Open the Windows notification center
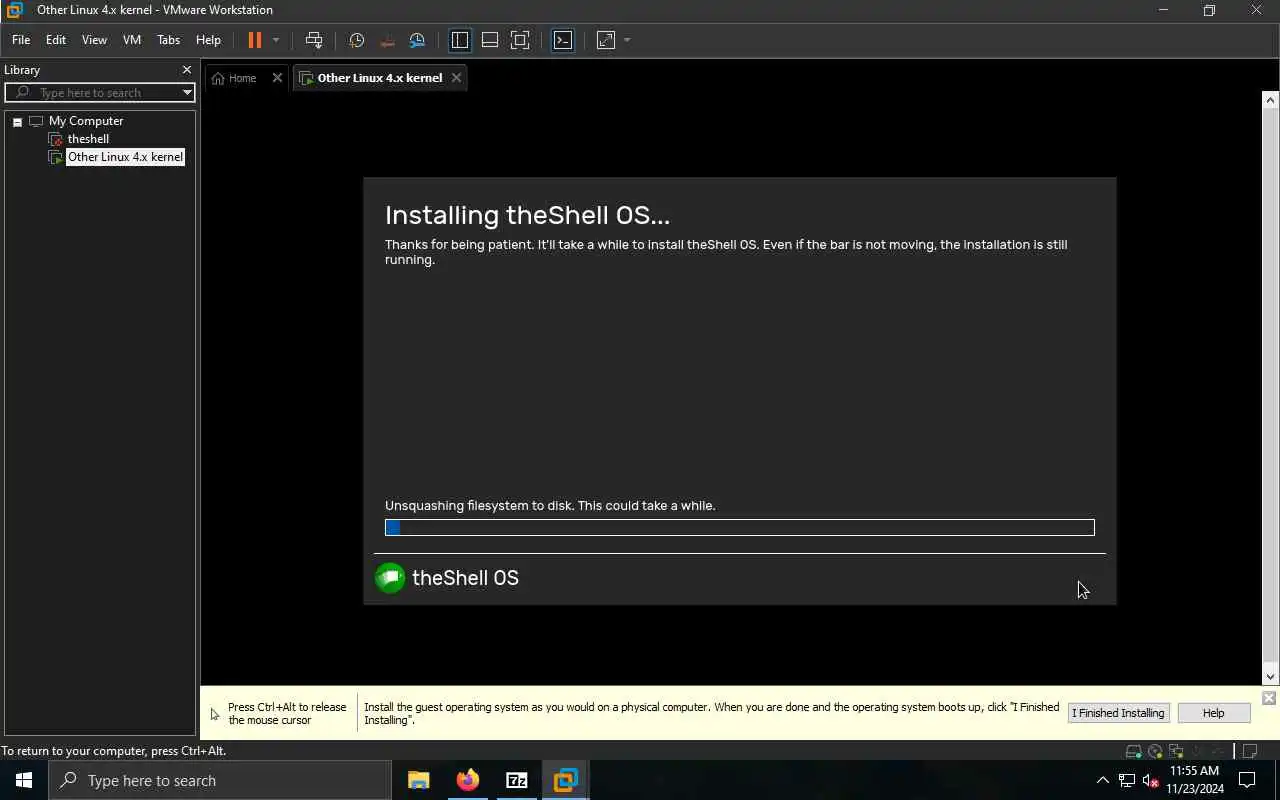This screenshot has height=800, width=1280. point(1248,780)
